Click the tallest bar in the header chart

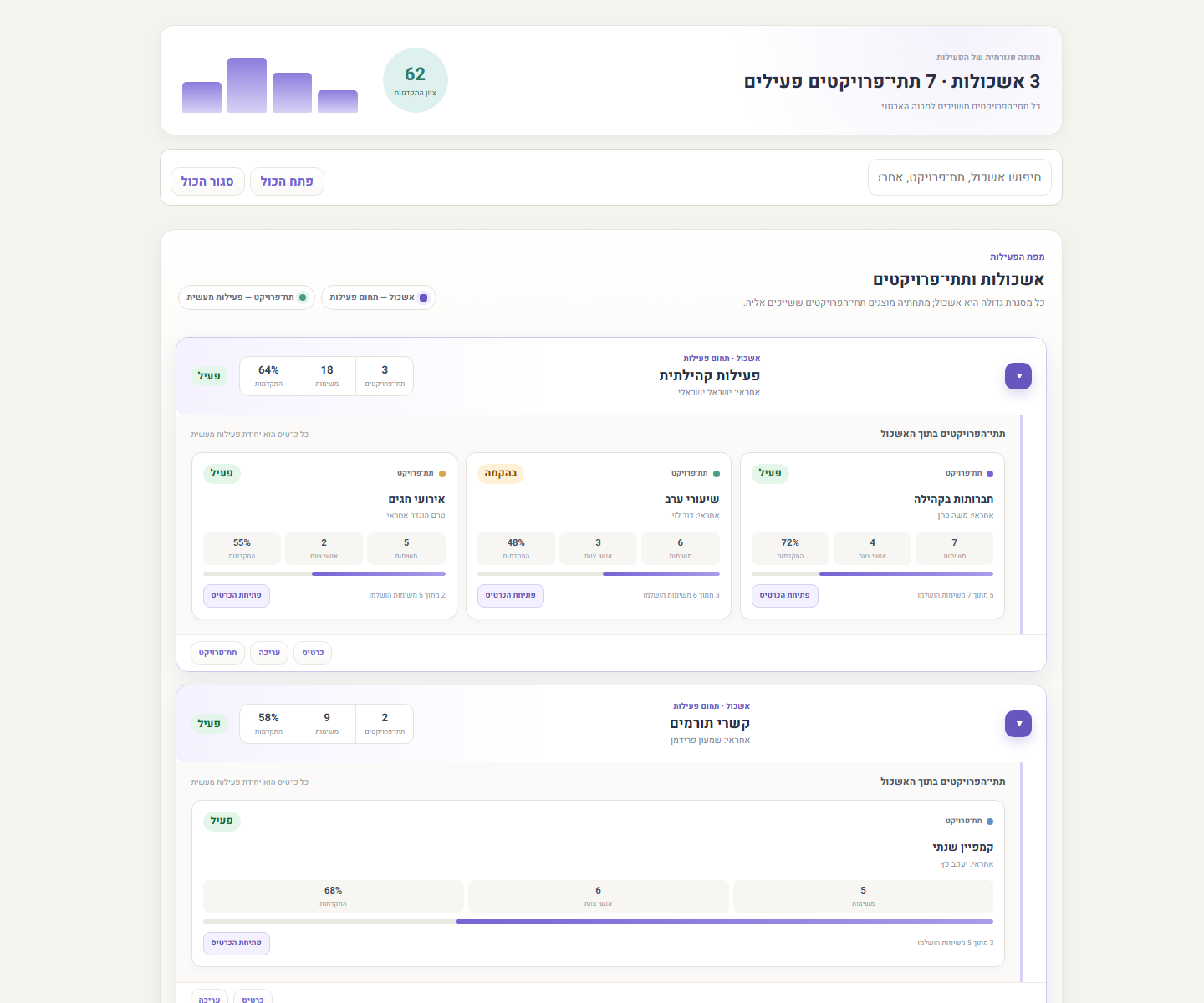pos(247,85)
